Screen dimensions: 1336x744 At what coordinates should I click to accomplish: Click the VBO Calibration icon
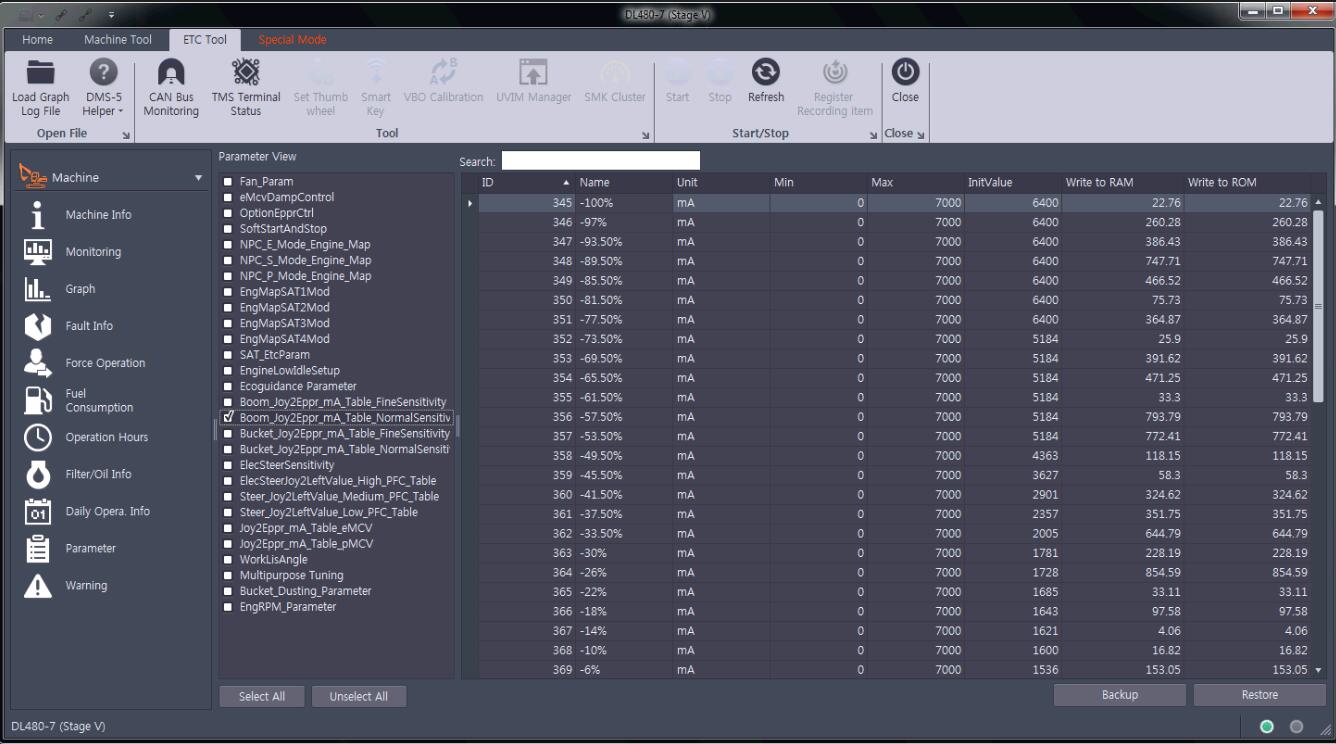[x=443, y=73]
